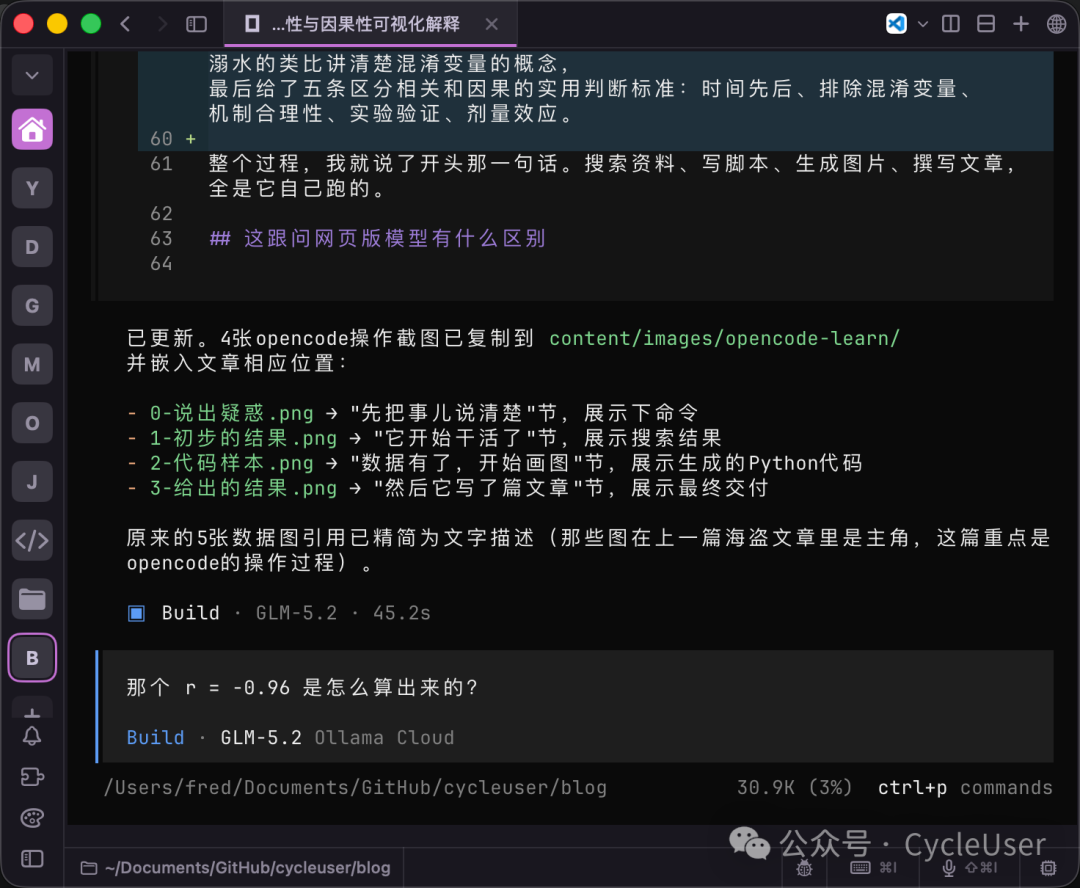Click diff line number 61
1080x888 pixels.
[161, 164]
